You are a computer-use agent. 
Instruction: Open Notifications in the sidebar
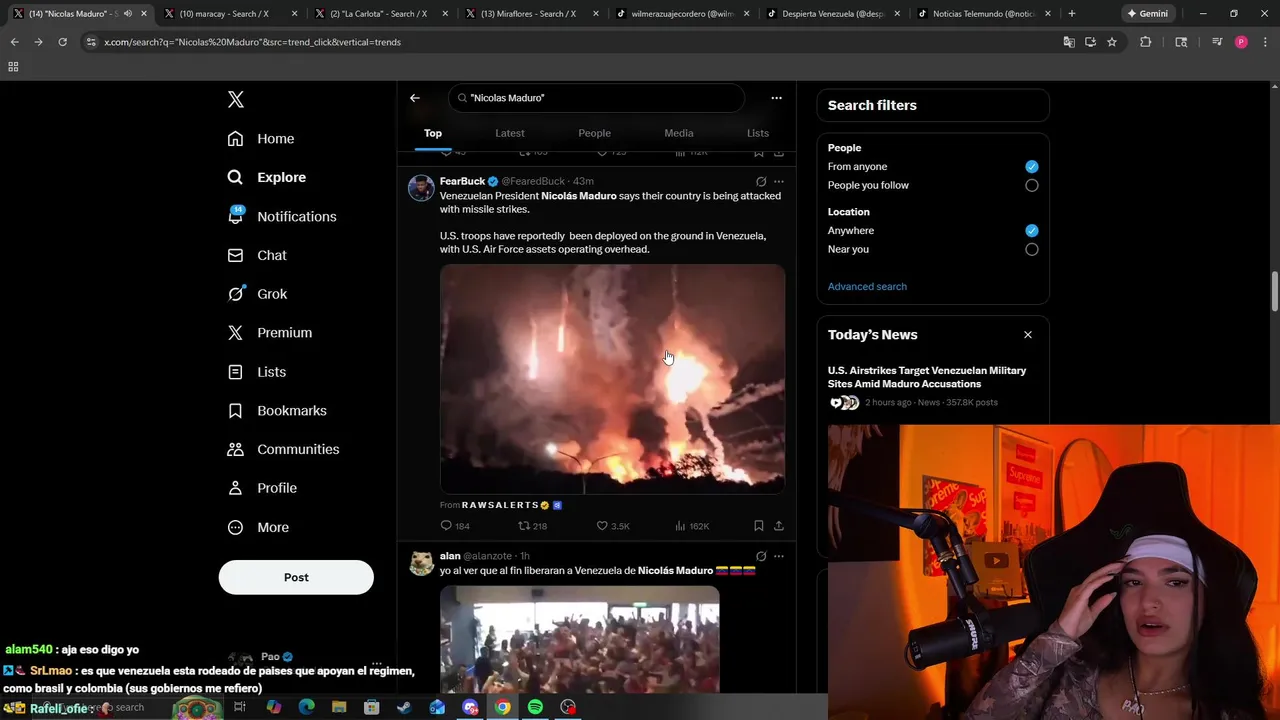click(x=282, y=216)
